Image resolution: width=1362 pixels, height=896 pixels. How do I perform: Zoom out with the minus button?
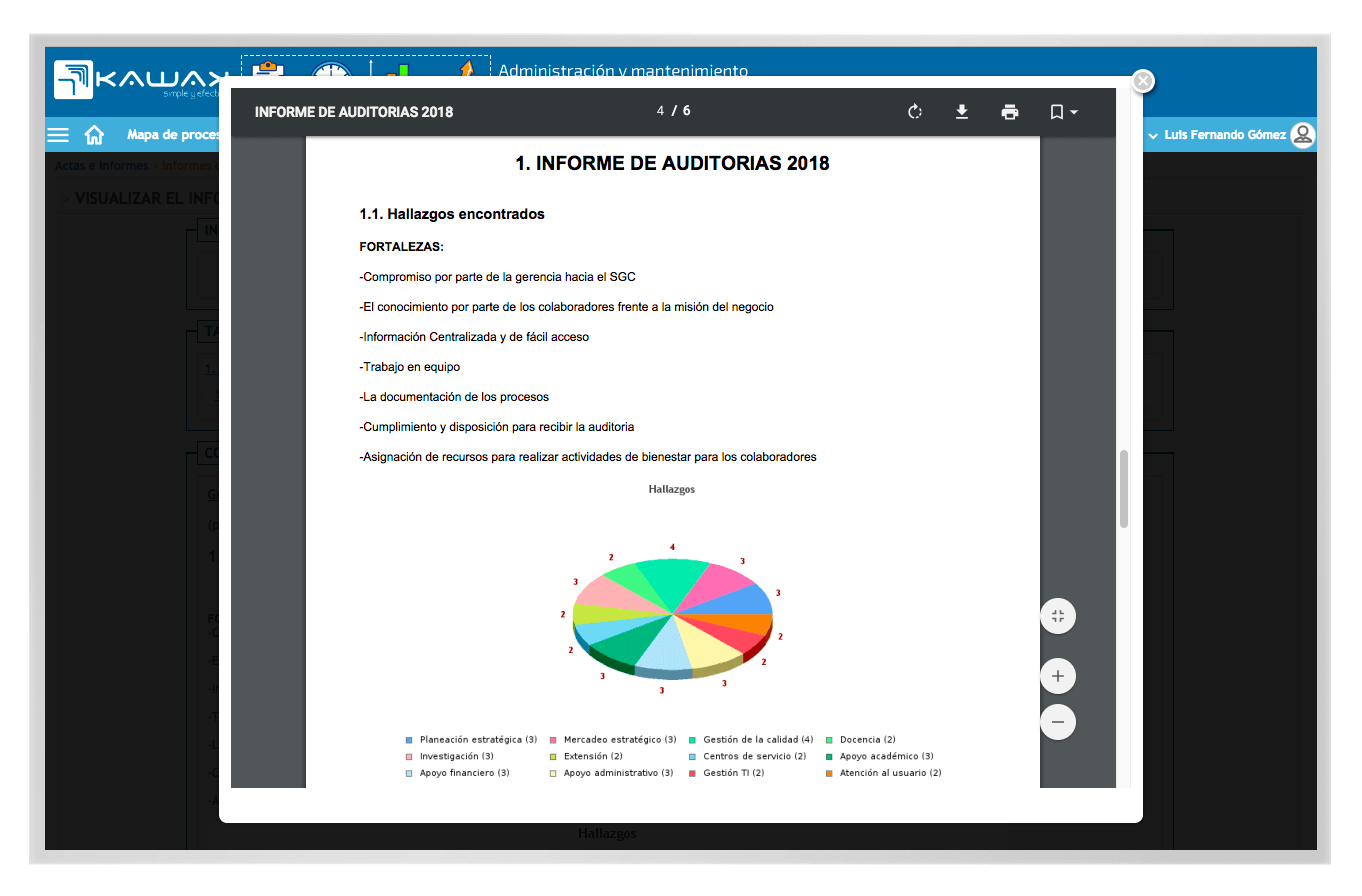pyautogui.click(x=1058, y=721)
